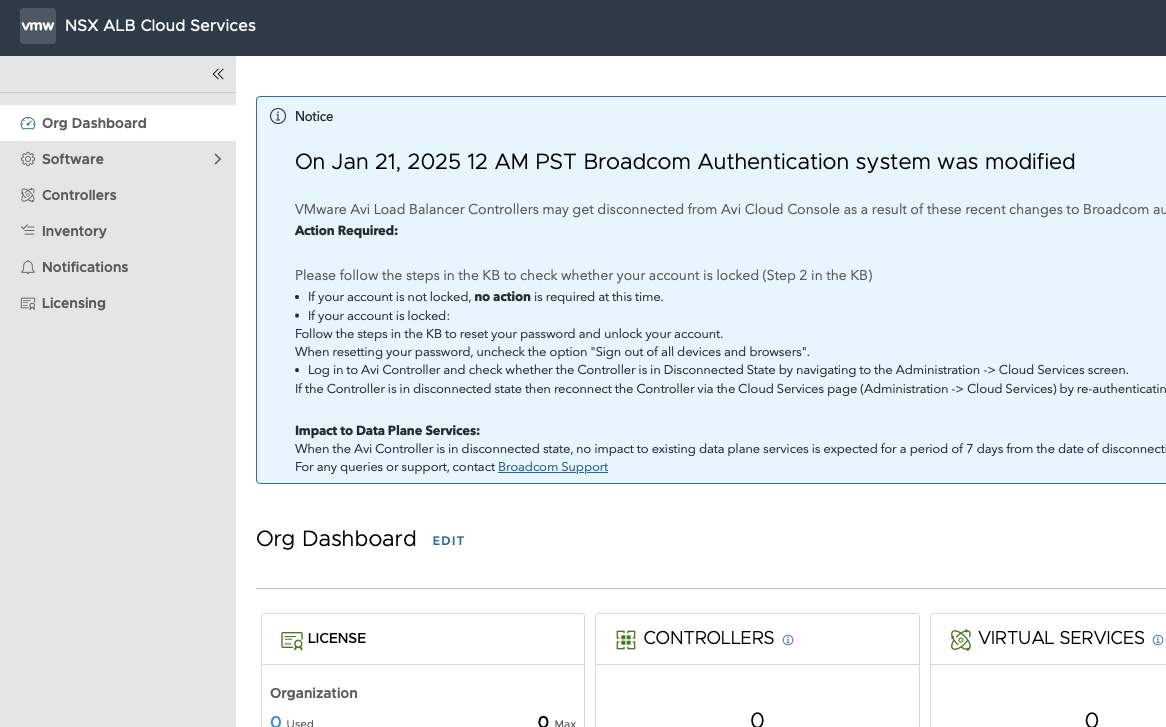Click the 'If your account is locked:' bullet

[379, 316]
